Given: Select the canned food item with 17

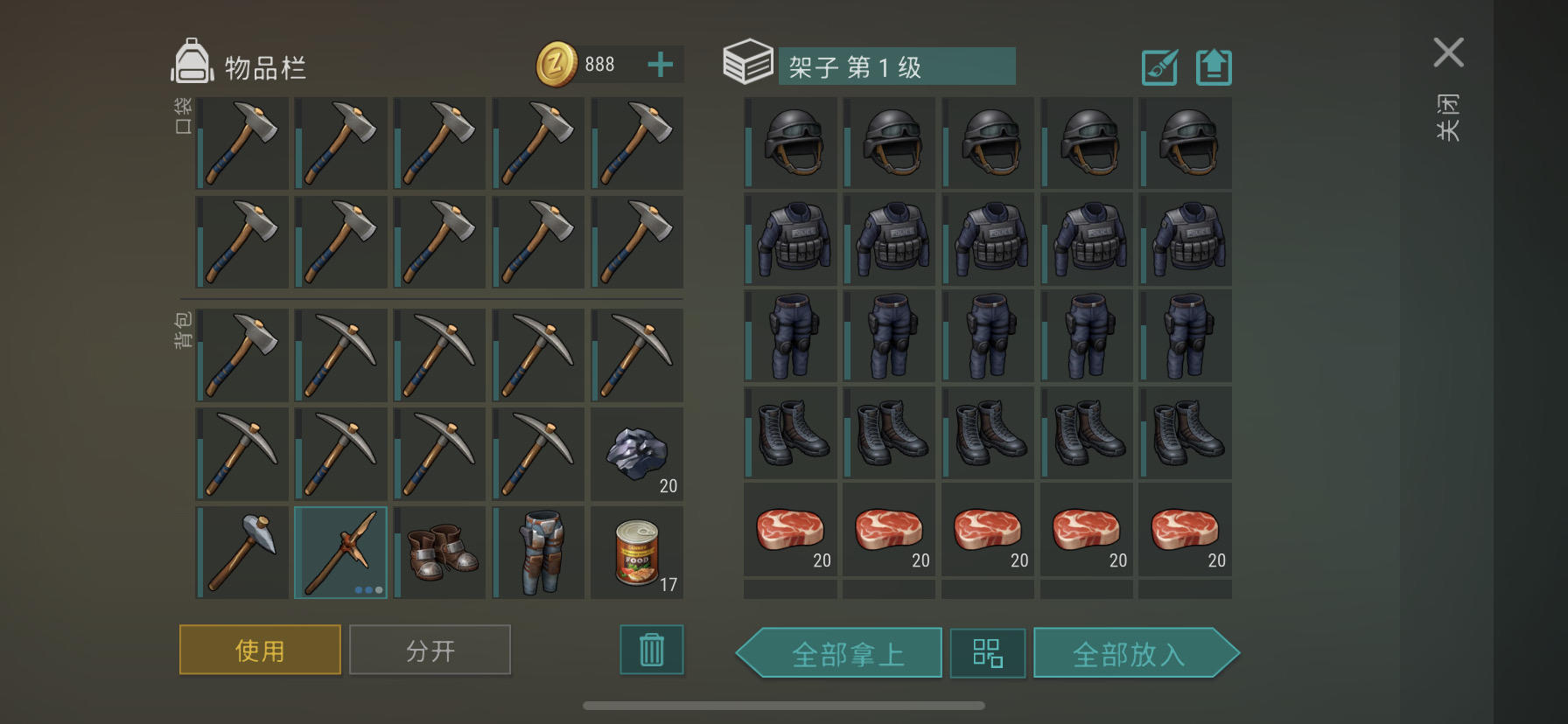Looking at the screenshot, I should (x=637, y=553).
